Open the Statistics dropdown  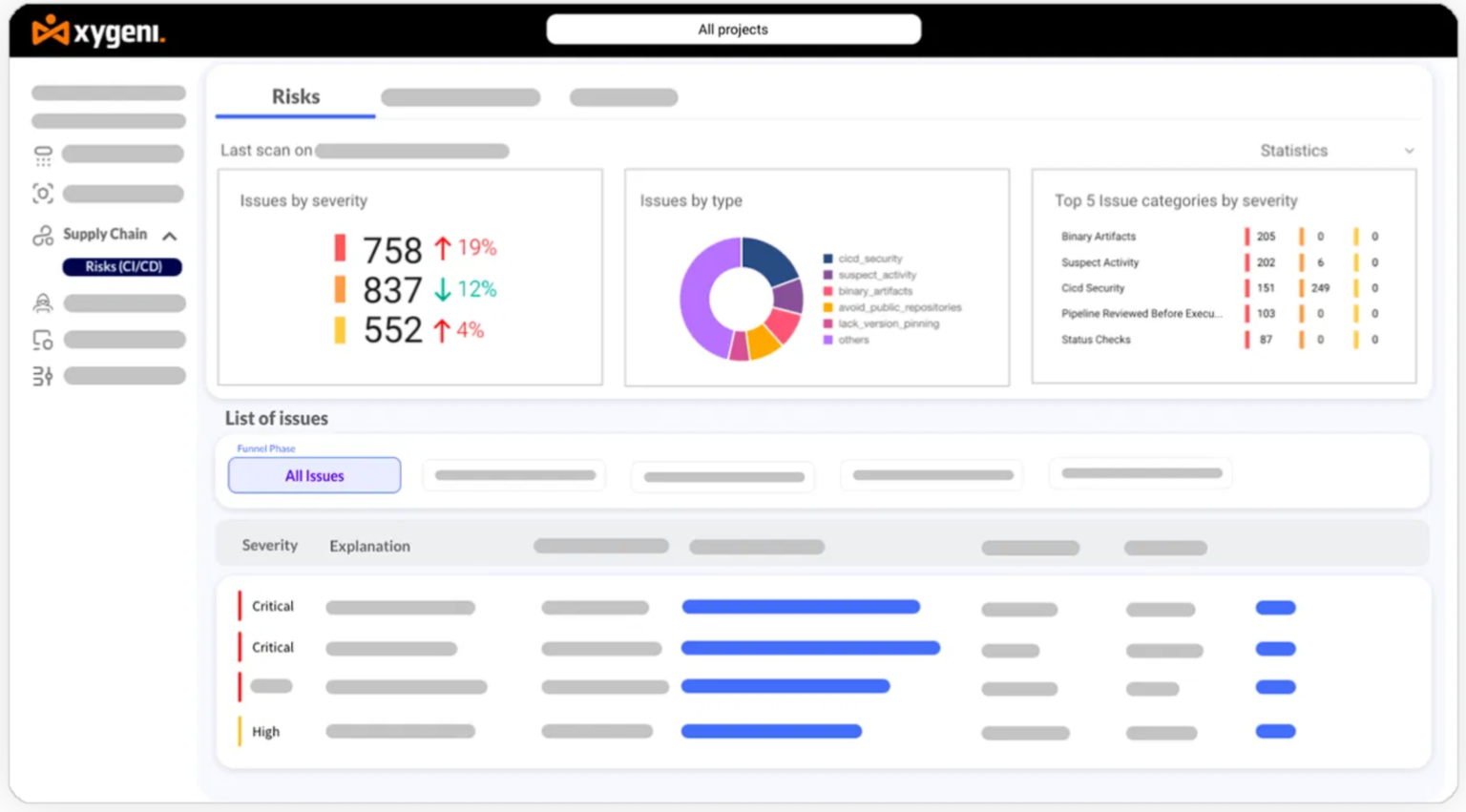(1336, 151)
